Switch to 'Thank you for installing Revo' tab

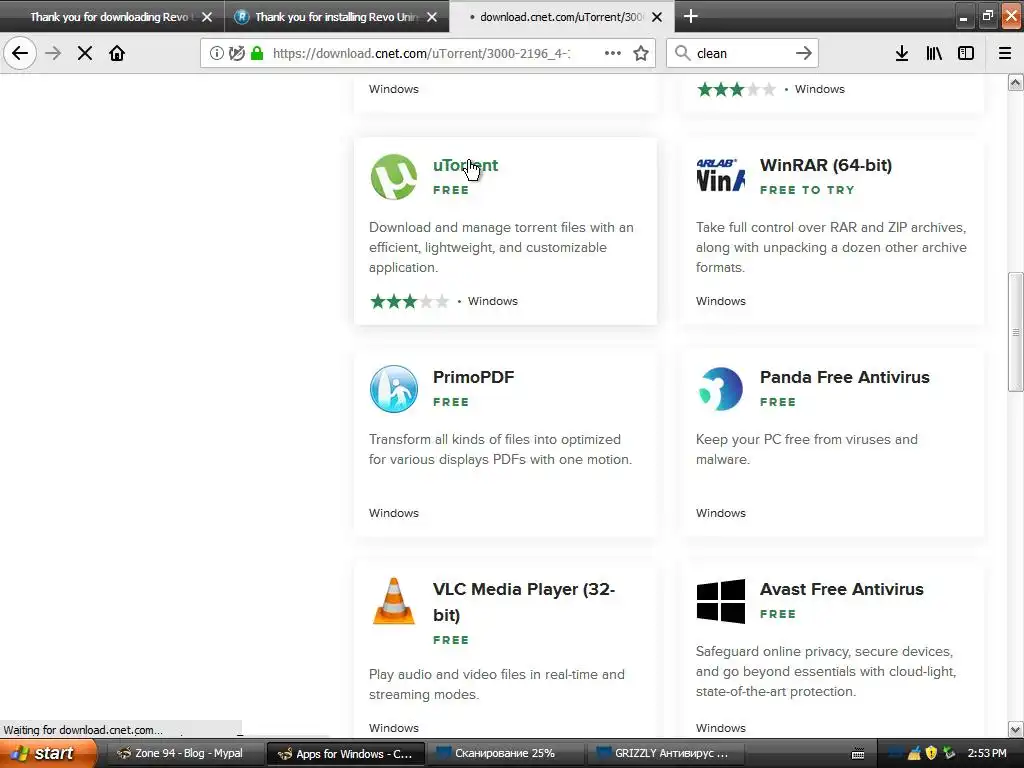tap(336, 17)
